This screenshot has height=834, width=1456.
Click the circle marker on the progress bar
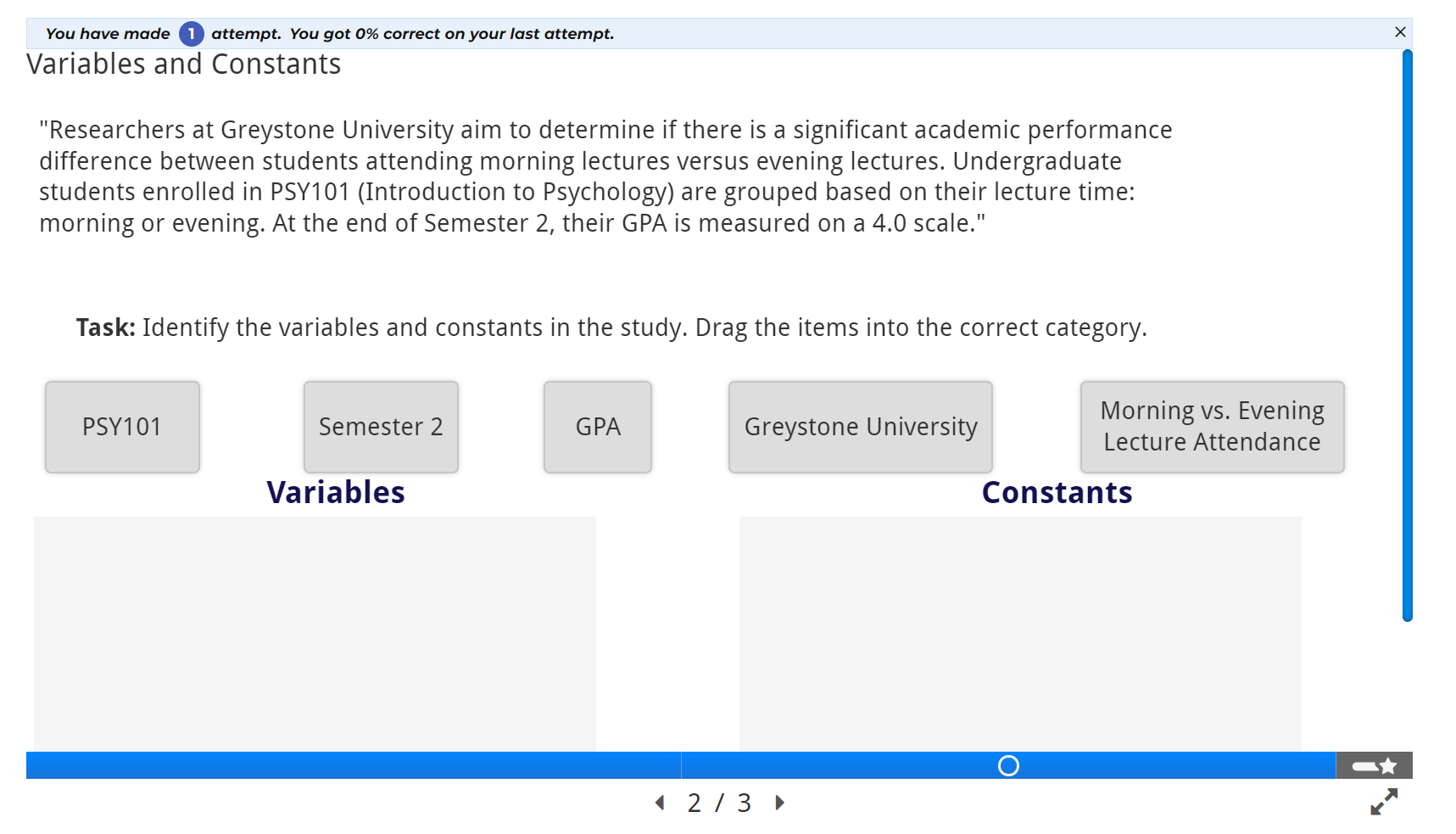point(1008,766)
